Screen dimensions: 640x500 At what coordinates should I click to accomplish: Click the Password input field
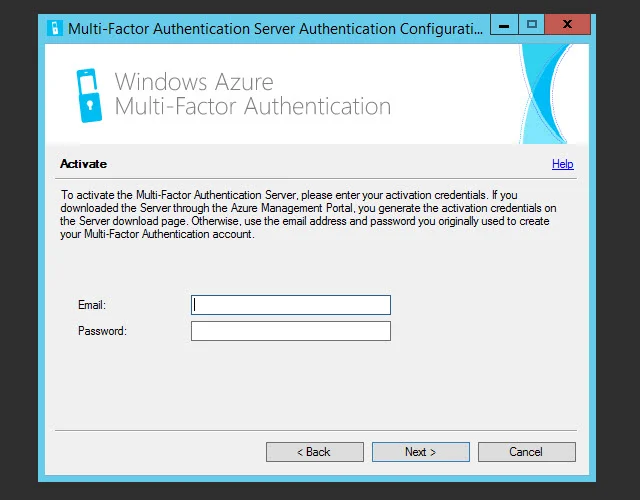point(291,331)
